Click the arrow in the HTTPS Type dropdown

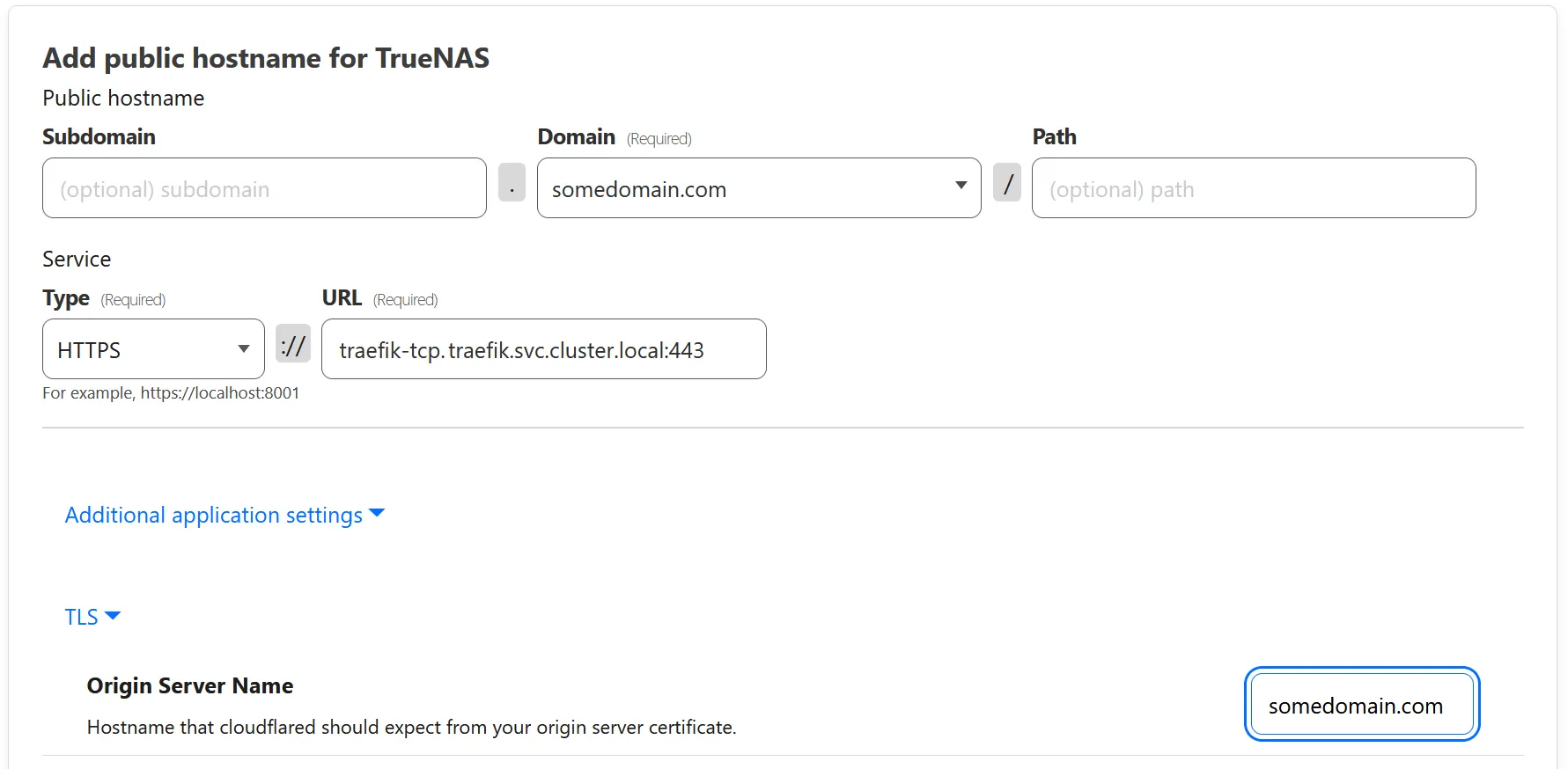tap(244, 349)
